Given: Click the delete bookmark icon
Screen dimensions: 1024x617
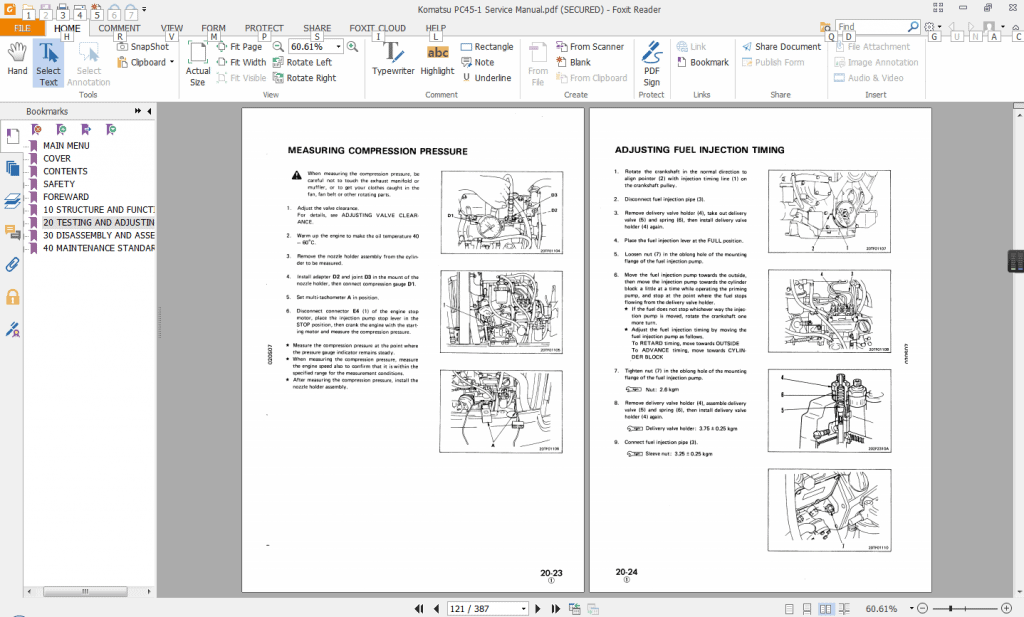Looking at the screenshot, I should click(x=37, y=129).
